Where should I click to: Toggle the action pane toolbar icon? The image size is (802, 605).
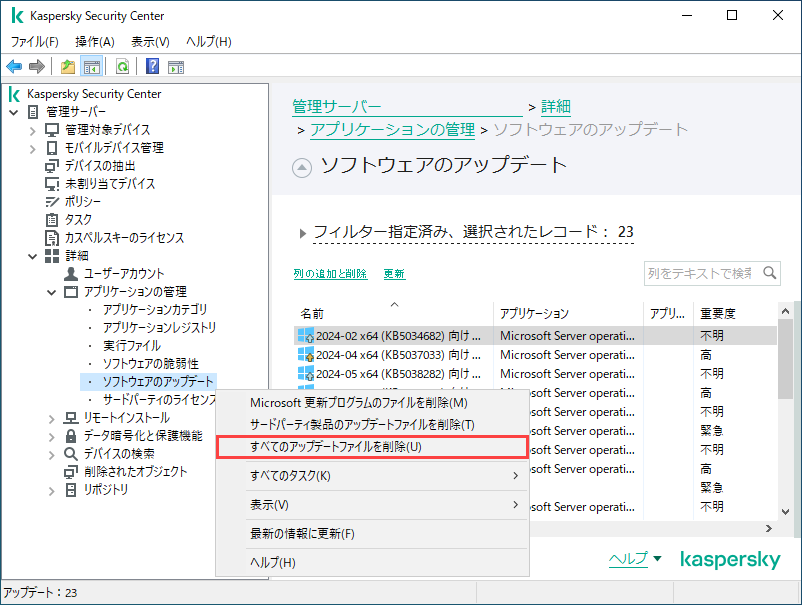point(176,66)
